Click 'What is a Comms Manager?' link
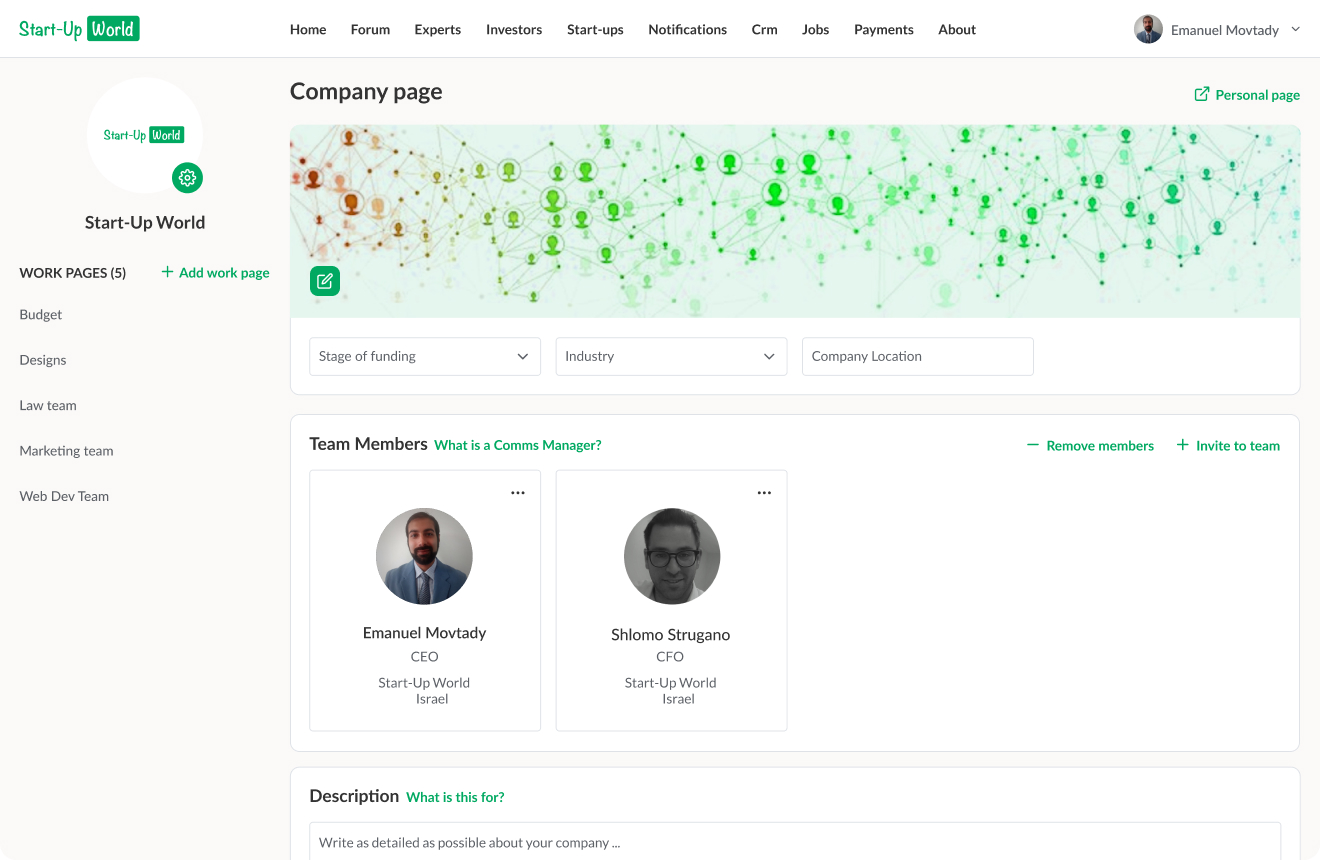The image size is (1320, 860). (518, 446)
